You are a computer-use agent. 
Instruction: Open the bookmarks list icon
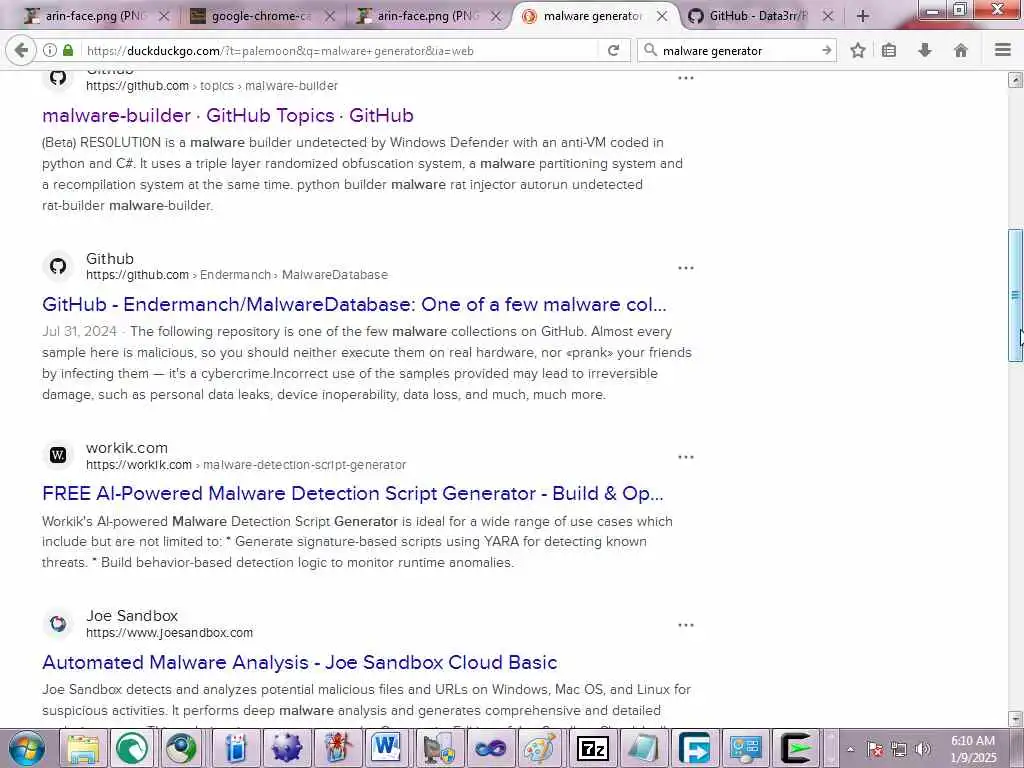point(889,50)
